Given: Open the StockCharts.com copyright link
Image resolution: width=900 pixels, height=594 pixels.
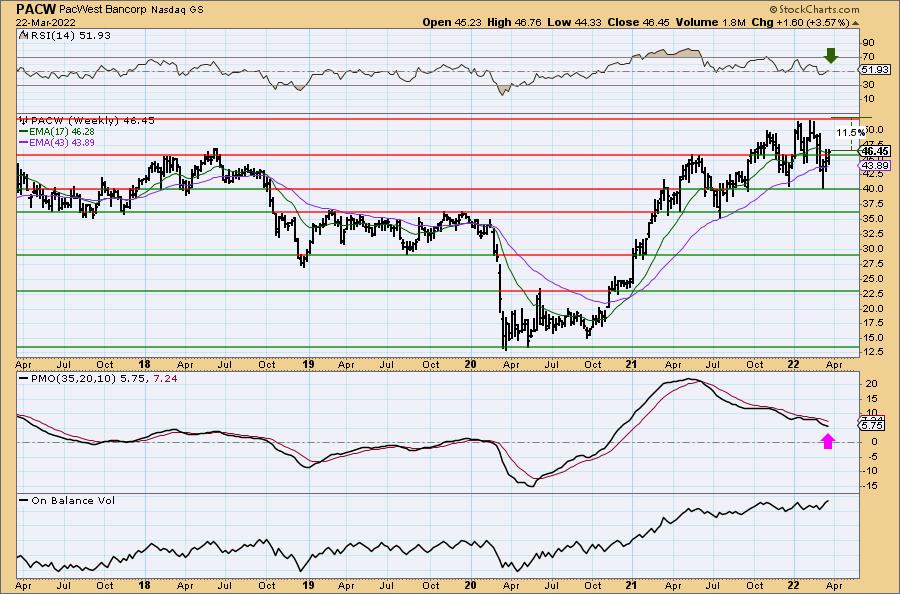Looking at the screenshot, I should 814,9.
